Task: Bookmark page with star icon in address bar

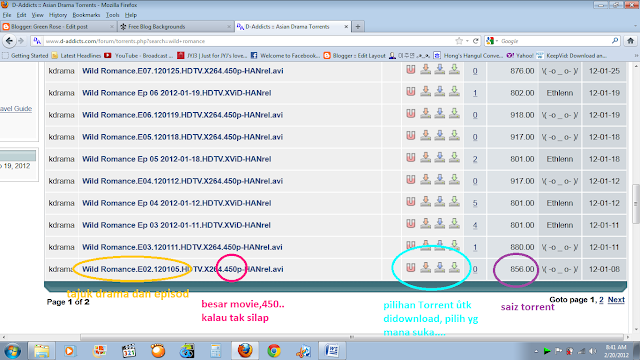Action: click(x=459, y=41)
